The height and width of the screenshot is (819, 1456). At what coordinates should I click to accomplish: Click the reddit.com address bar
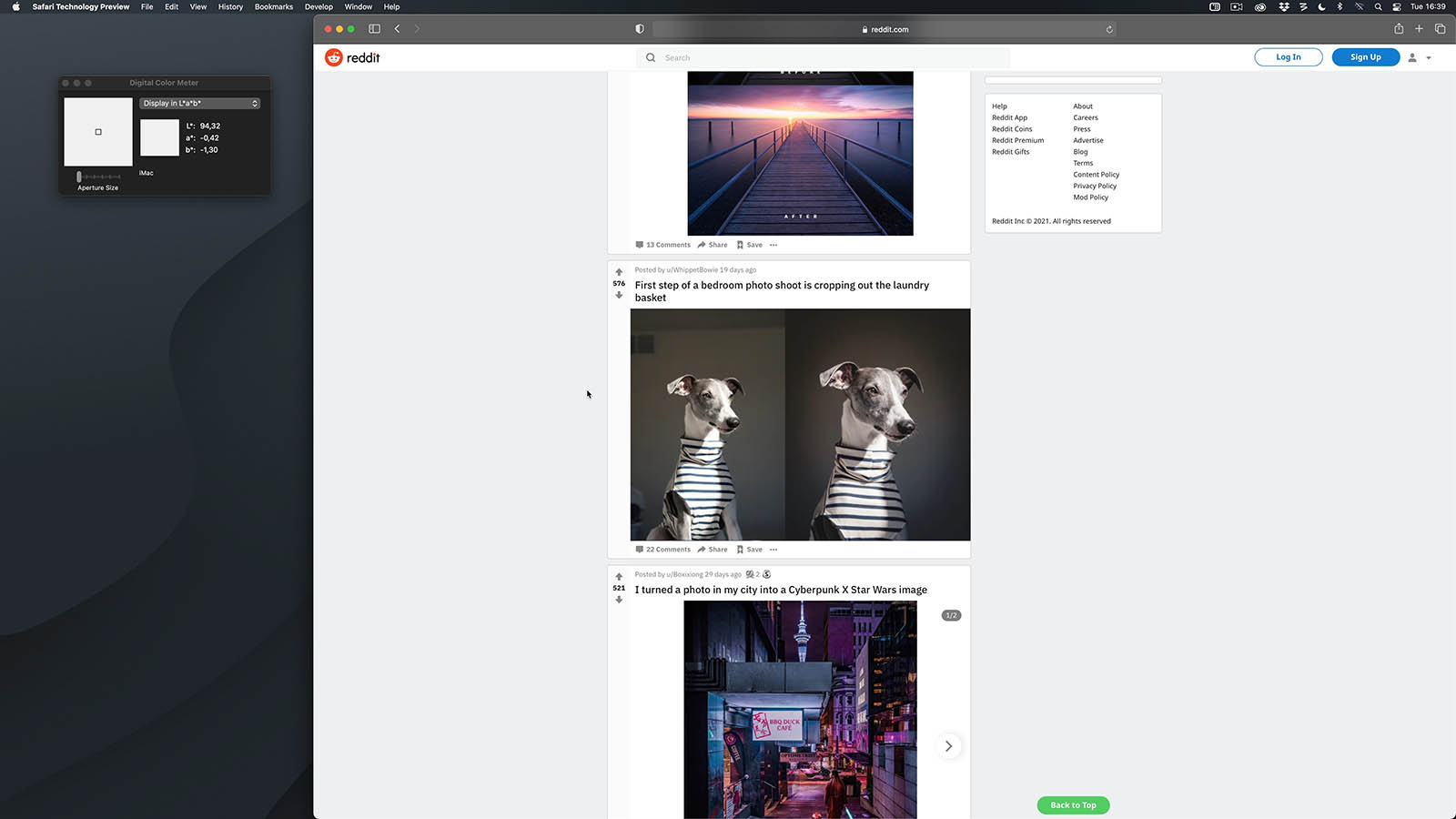885,29
